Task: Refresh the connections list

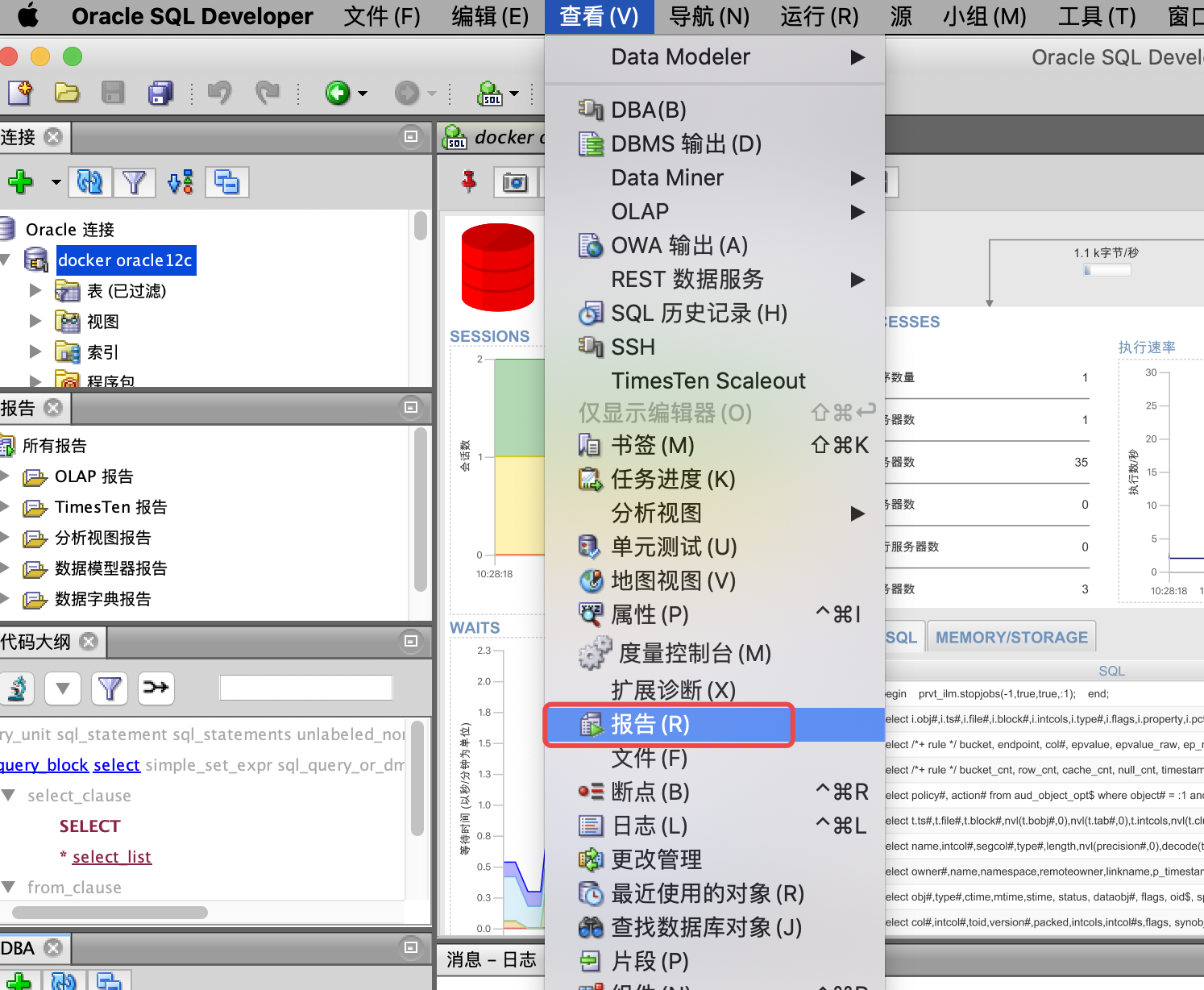Action: [89, 182]
